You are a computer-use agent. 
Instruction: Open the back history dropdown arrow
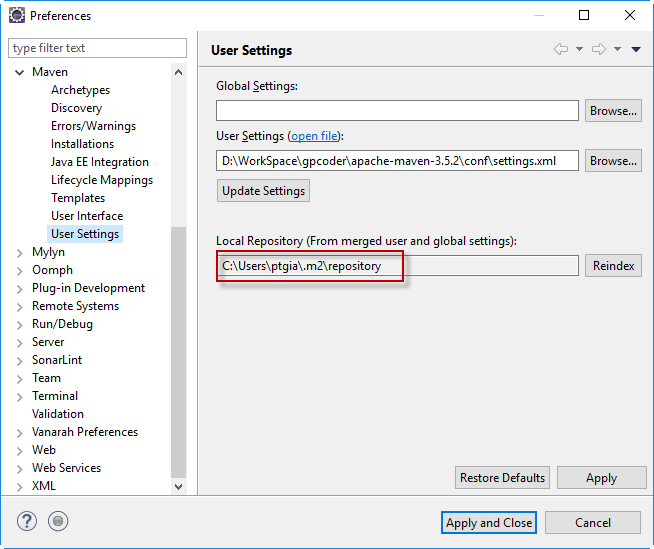[x=579, y=49]
